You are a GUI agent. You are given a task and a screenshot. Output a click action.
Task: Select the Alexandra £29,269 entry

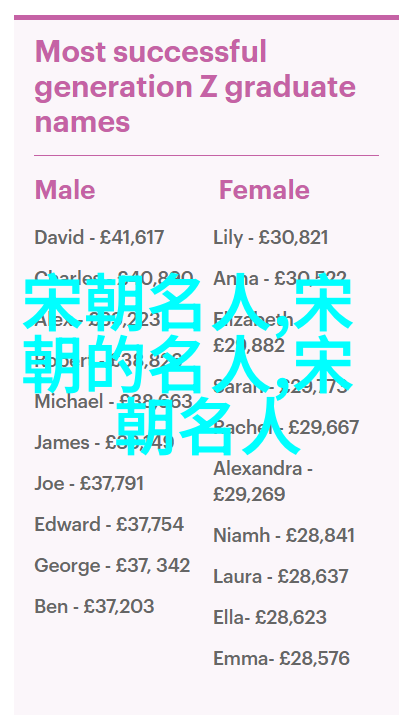pyautogui.click(x=263, y=481)
